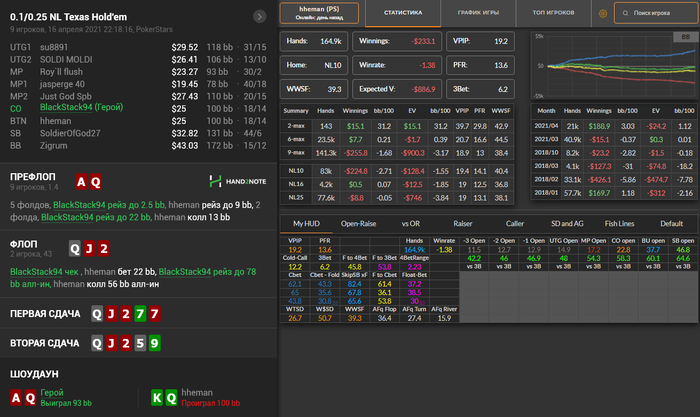
Task: Open the settings gear beside player search
Action: point(602,14)
